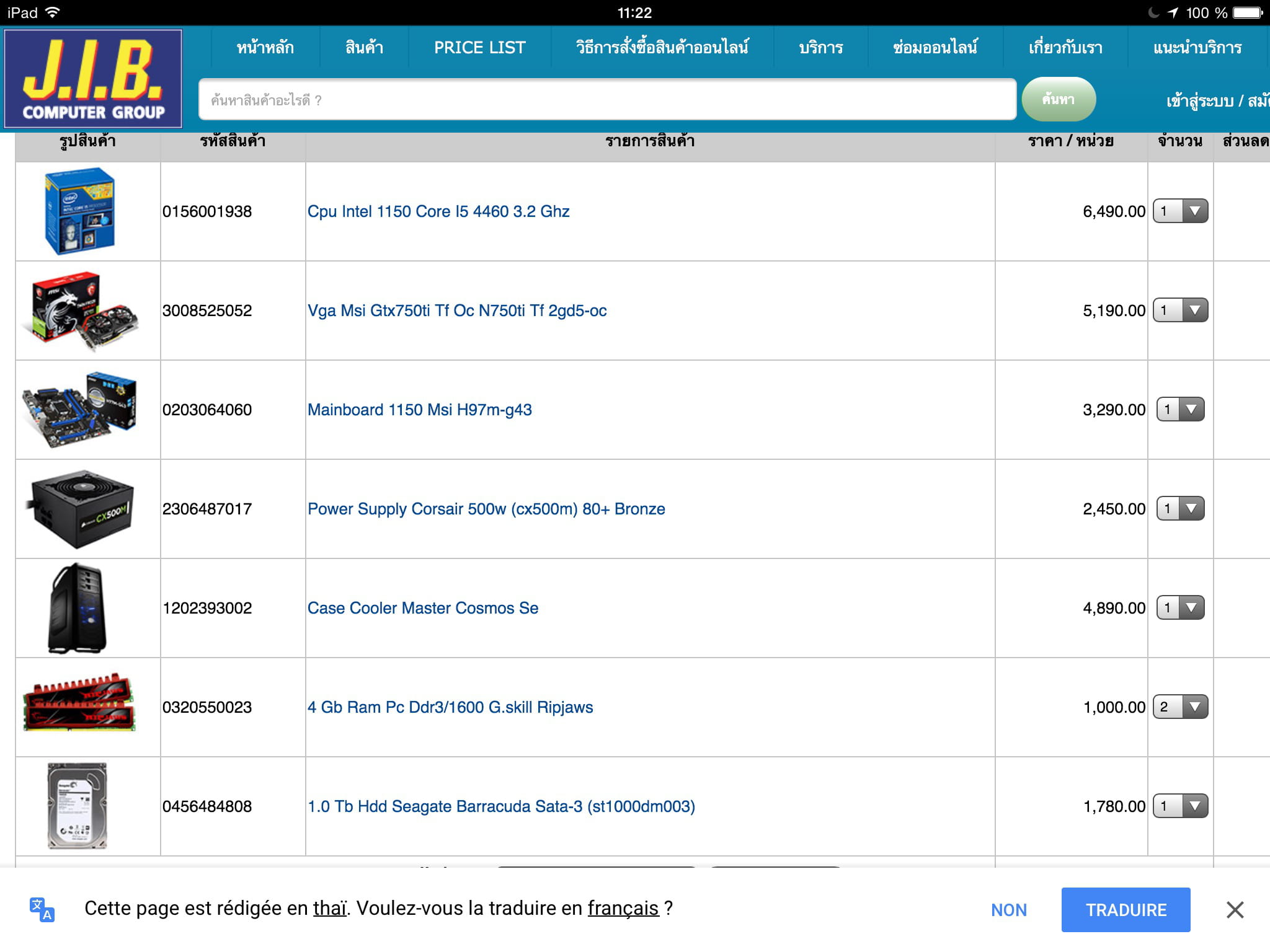
Task: Click NON in the translation banner
Action: click(1009, 910)
